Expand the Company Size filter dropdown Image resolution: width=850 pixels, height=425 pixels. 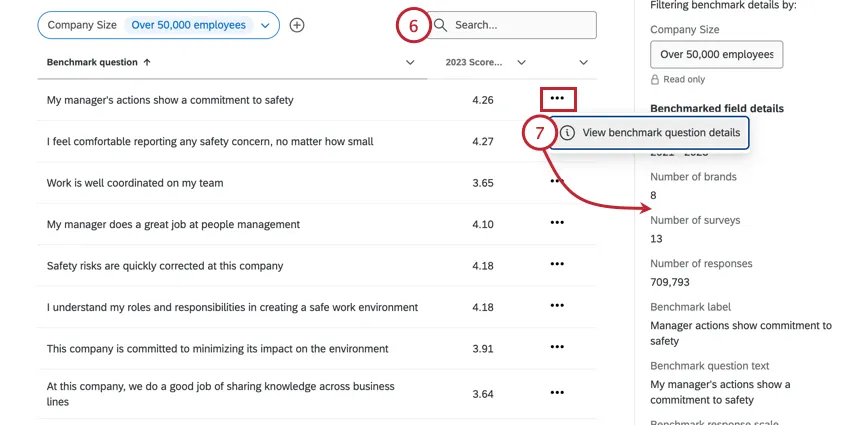click(x=264, y=25)
